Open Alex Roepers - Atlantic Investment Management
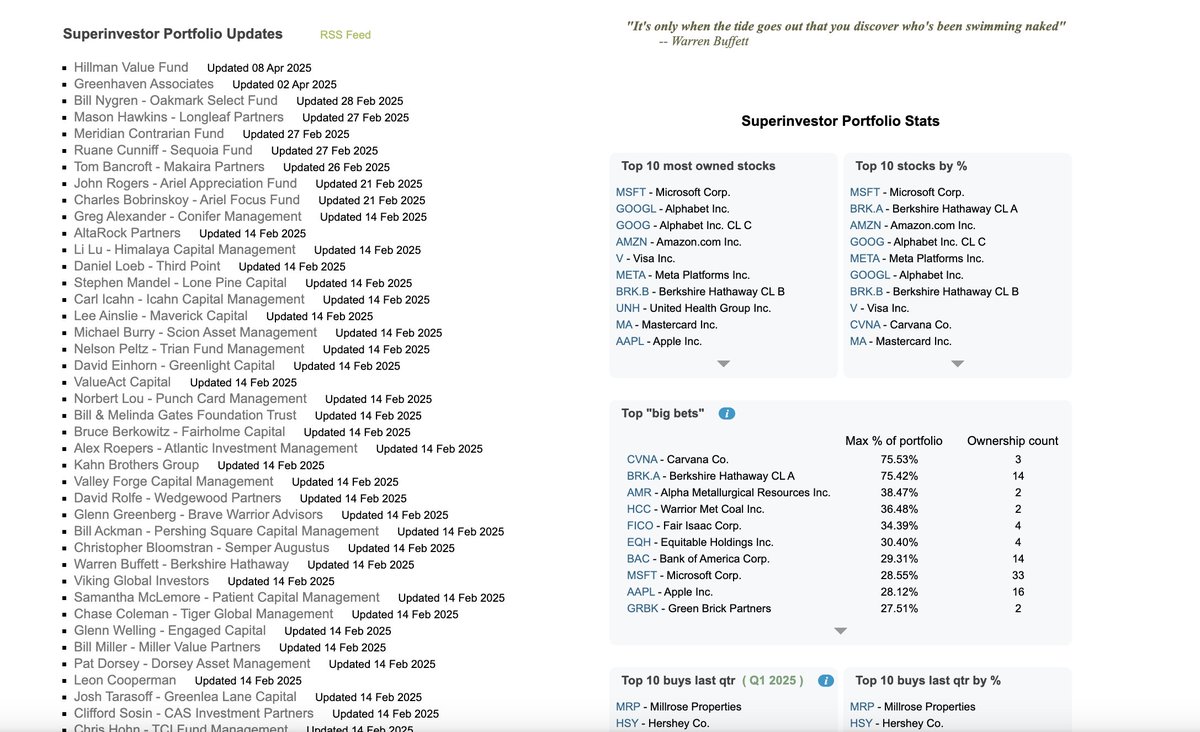This screenshot has height=732, width=1200. click(x=215, y=448)
